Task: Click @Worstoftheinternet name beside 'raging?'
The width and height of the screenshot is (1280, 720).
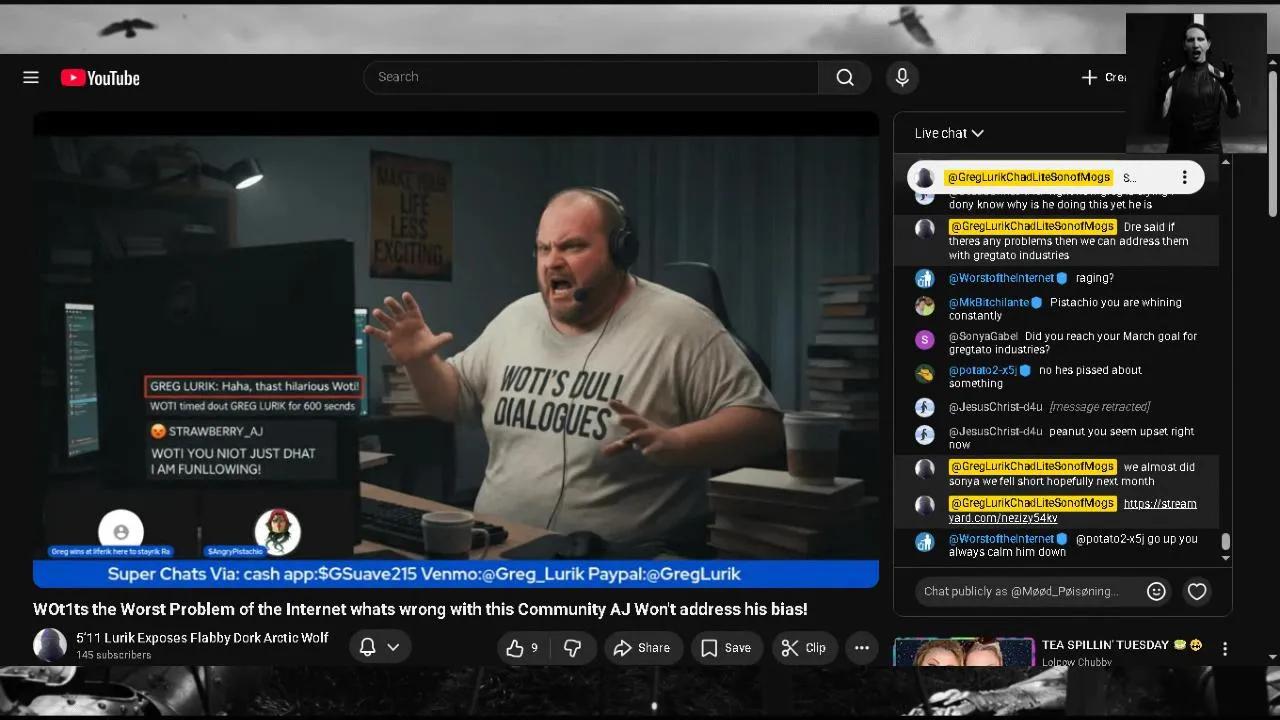Action: coord(1001,278)
